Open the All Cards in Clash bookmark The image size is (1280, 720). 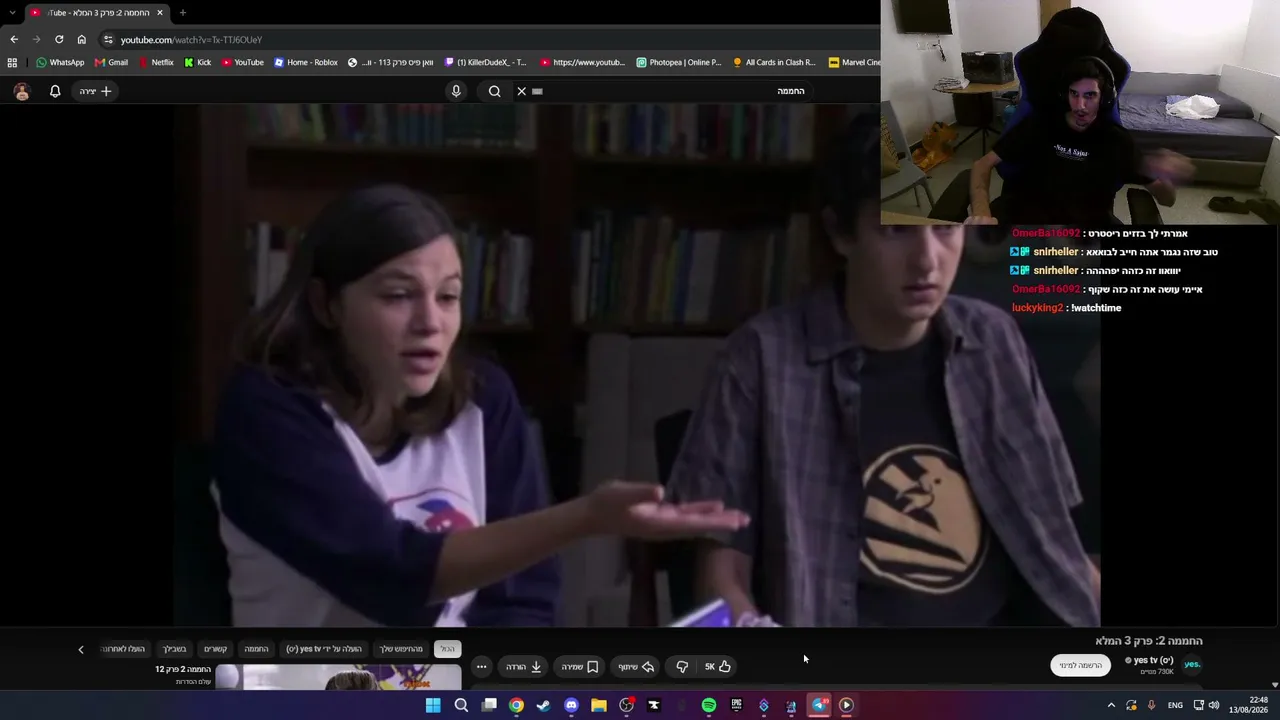pyautogui.click(x=774, y=62)
